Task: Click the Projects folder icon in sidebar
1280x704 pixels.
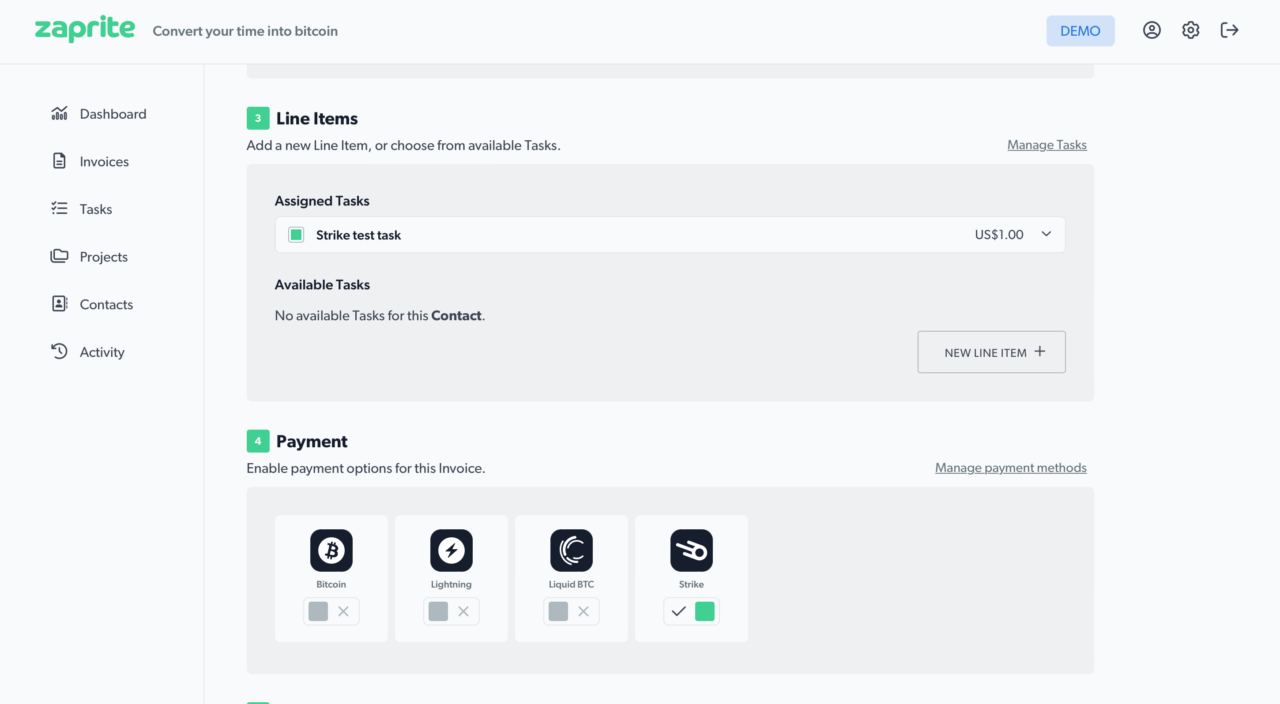Action: point(59,256)
